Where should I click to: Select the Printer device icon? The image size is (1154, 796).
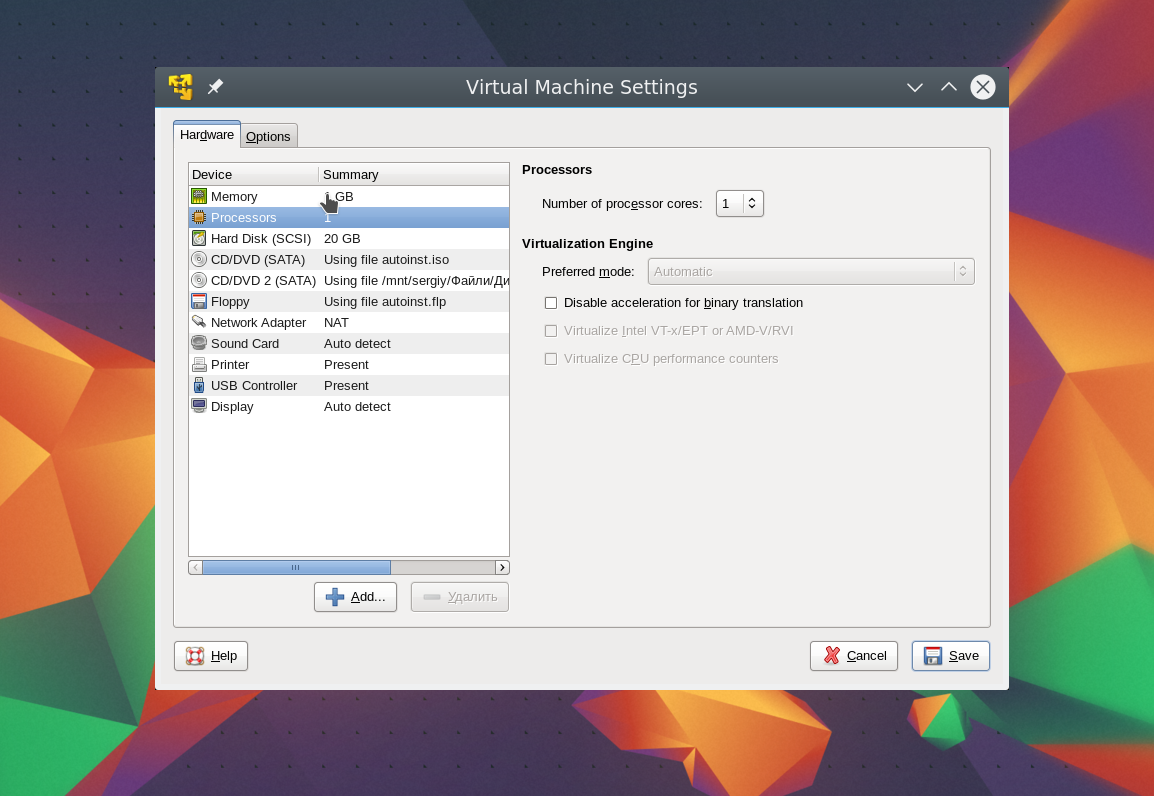pyautogui.click(x=199, y=365)
